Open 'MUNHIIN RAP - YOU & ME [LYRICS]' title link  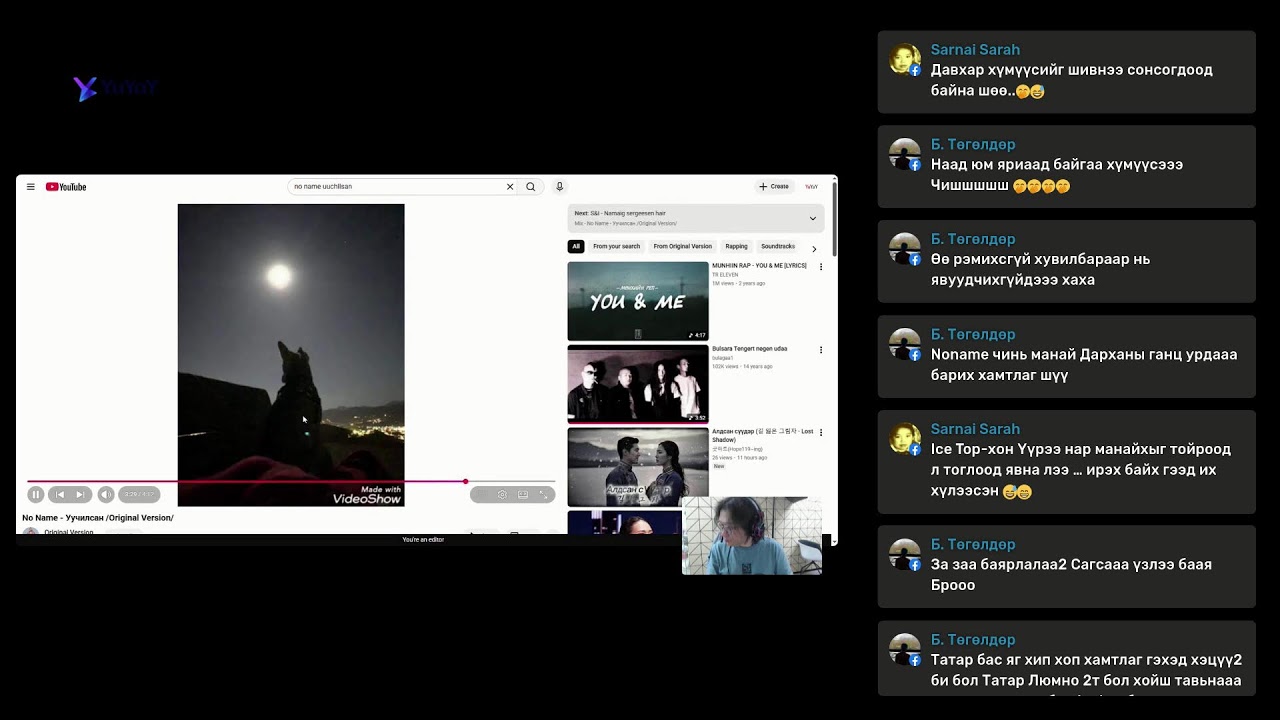click(759, 266)
